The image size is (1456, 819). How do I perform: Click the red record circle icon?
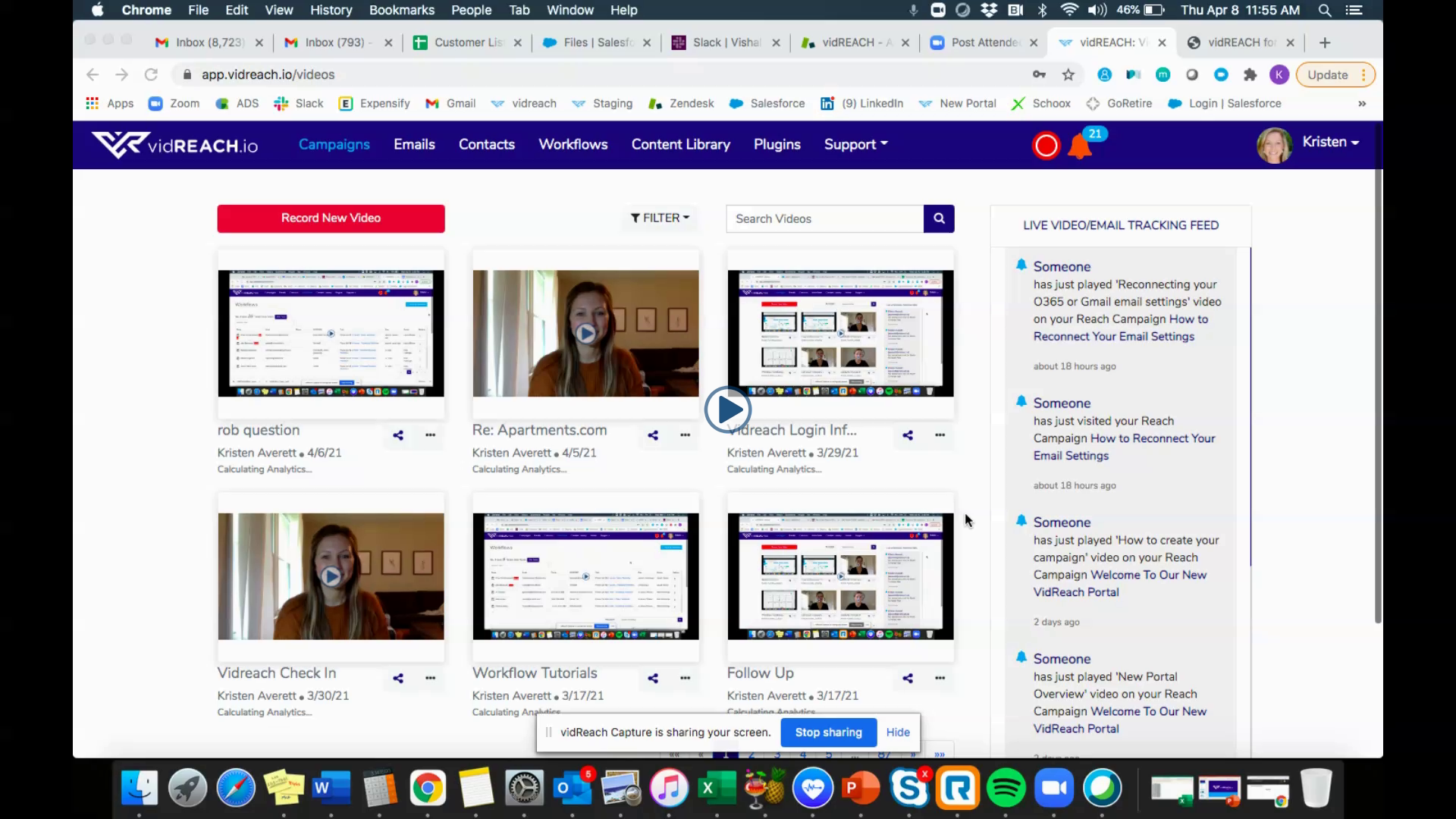pos(1046,146)
